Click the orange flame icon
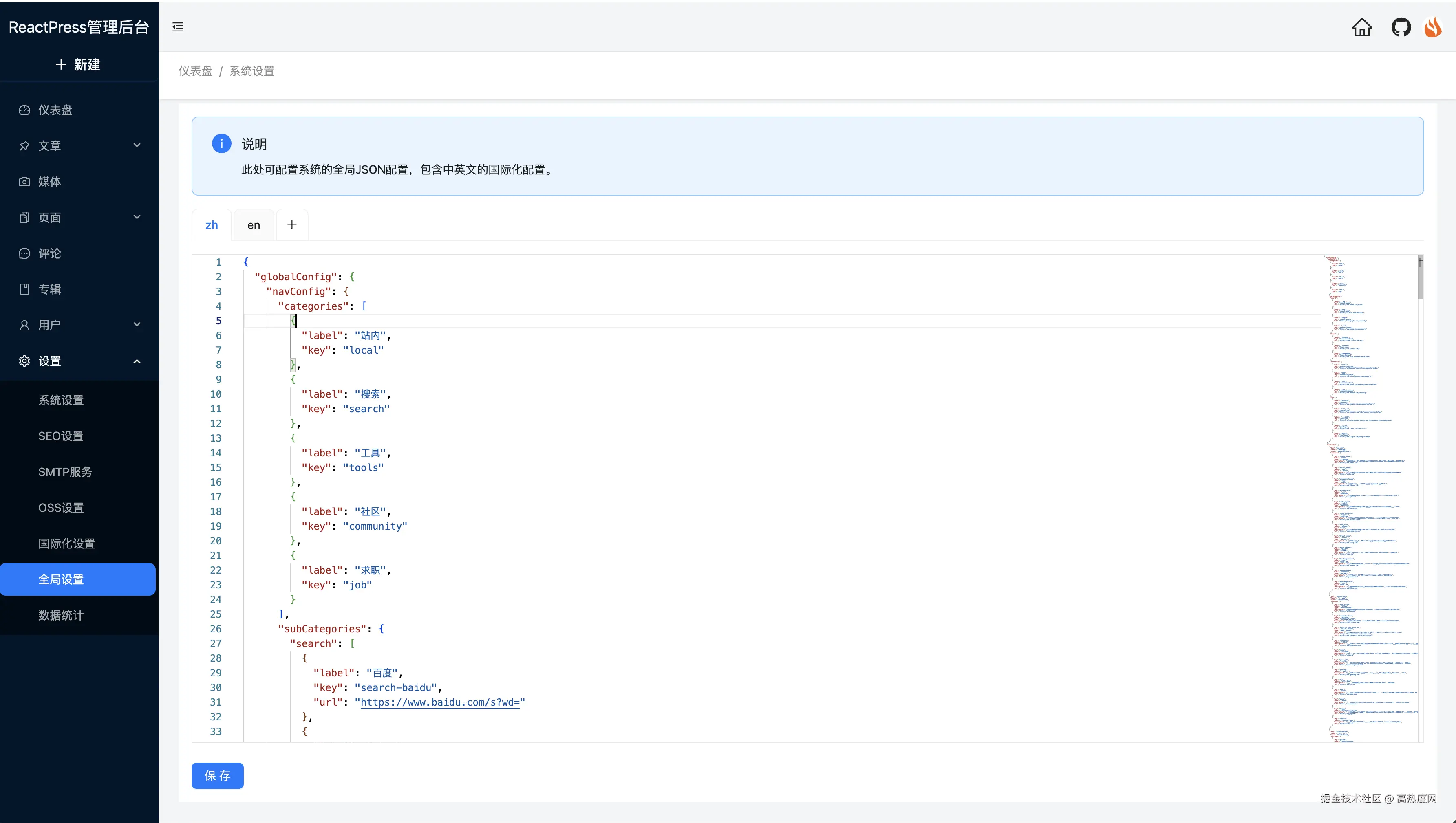The image size is (1456, 823). [1433, 26]
